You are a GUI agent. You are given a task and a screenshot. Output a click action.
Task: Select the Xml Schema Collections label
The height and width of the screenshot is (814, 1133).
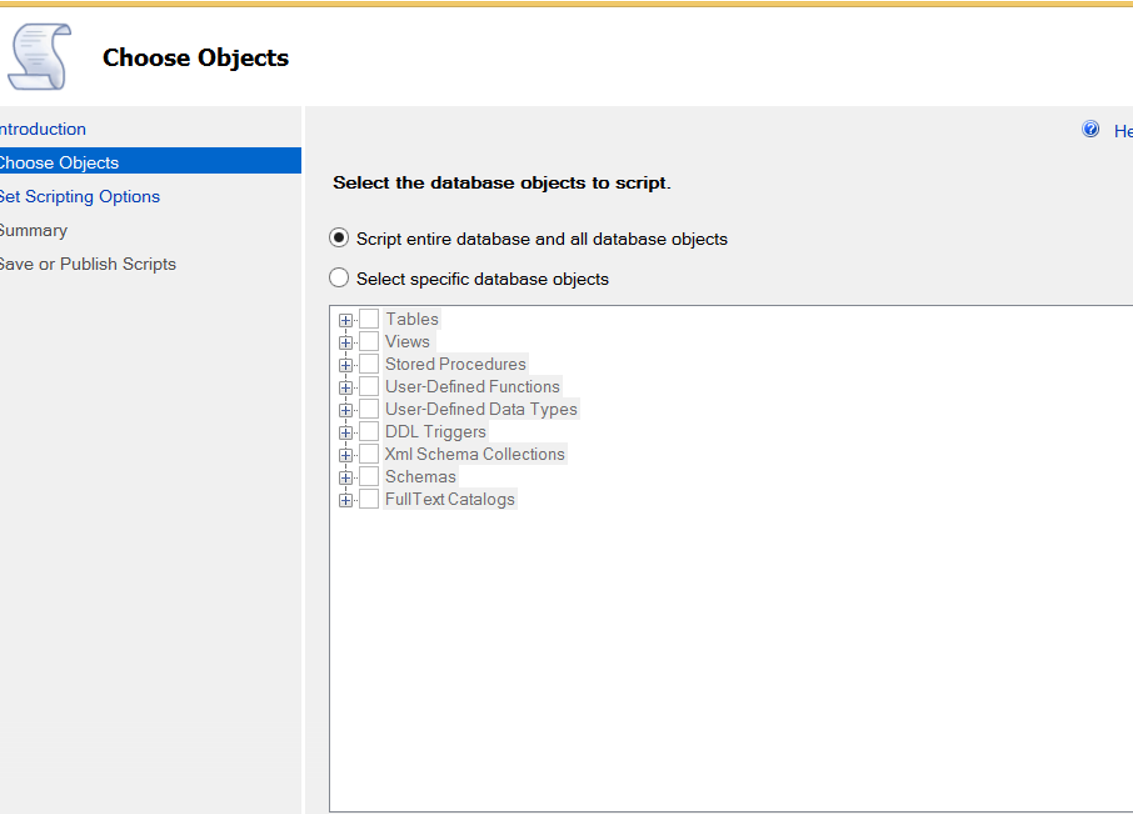[475, 454]
